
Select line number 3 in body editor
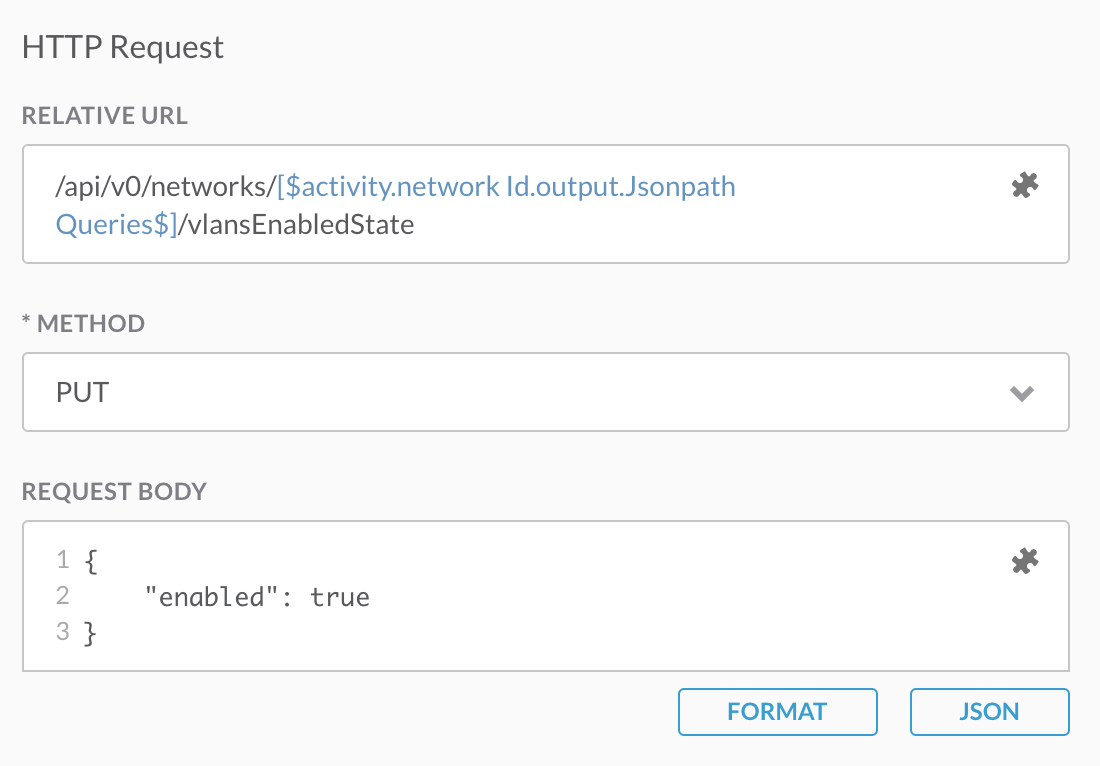[62, 632]
